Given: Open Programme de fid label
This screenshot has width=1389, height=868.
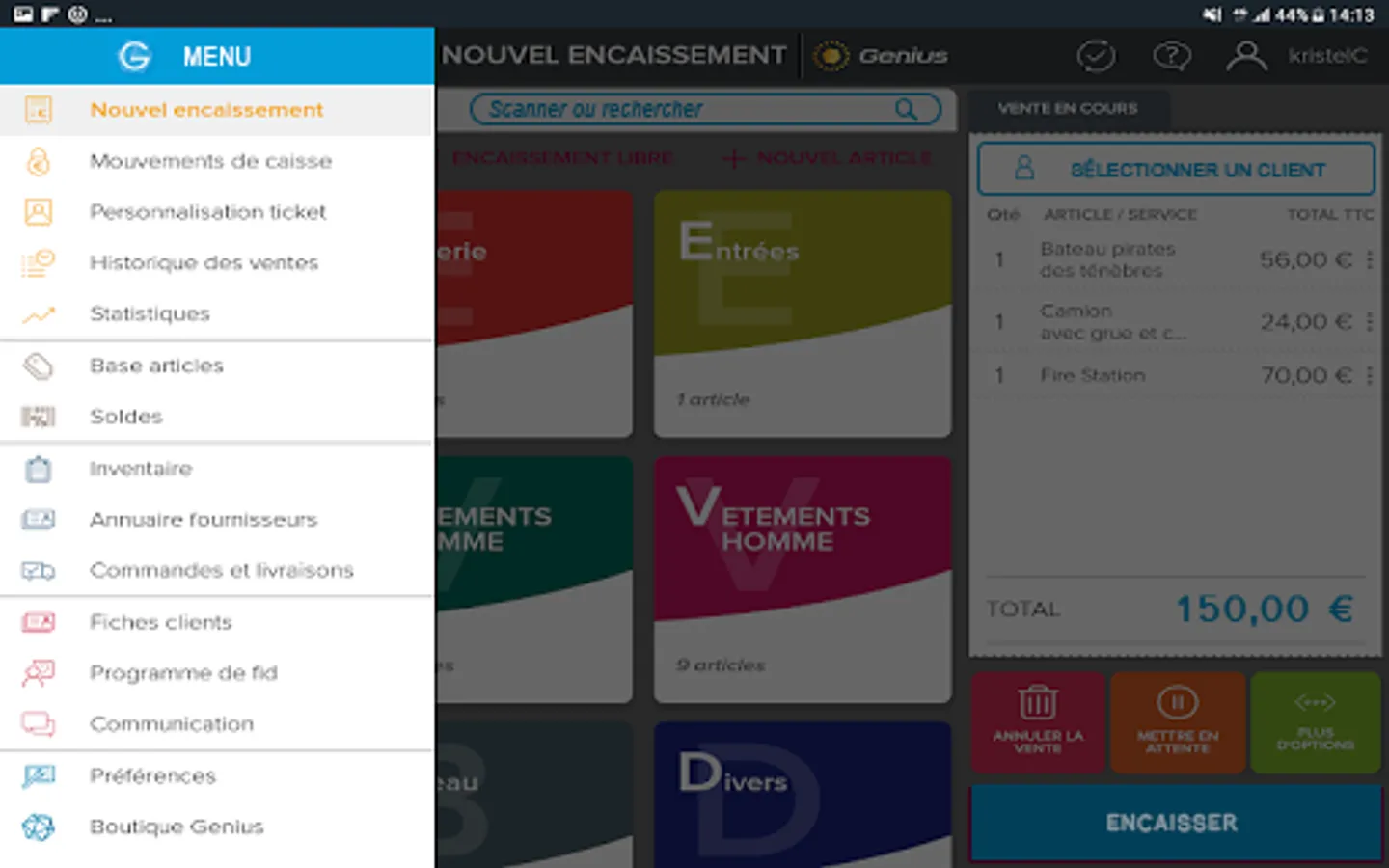Looking at the screenshot, I should (183, 673).
